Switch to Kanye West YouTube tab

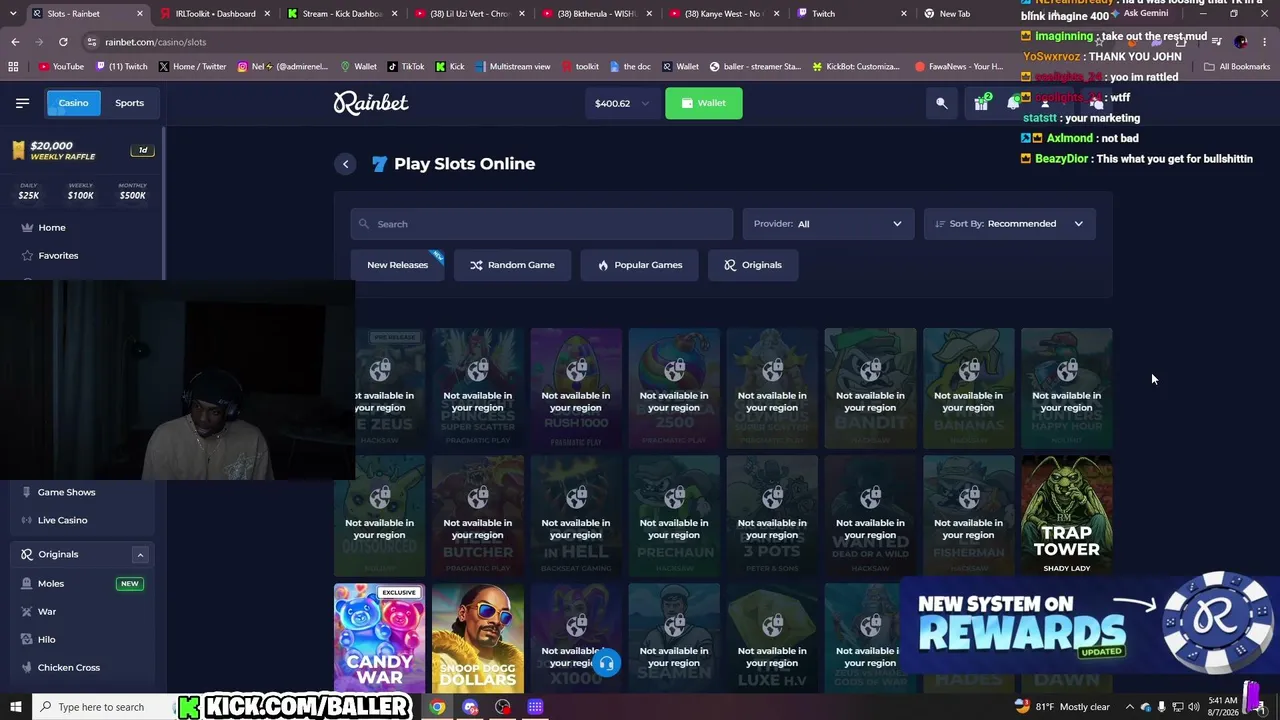[x=724, y=14]
